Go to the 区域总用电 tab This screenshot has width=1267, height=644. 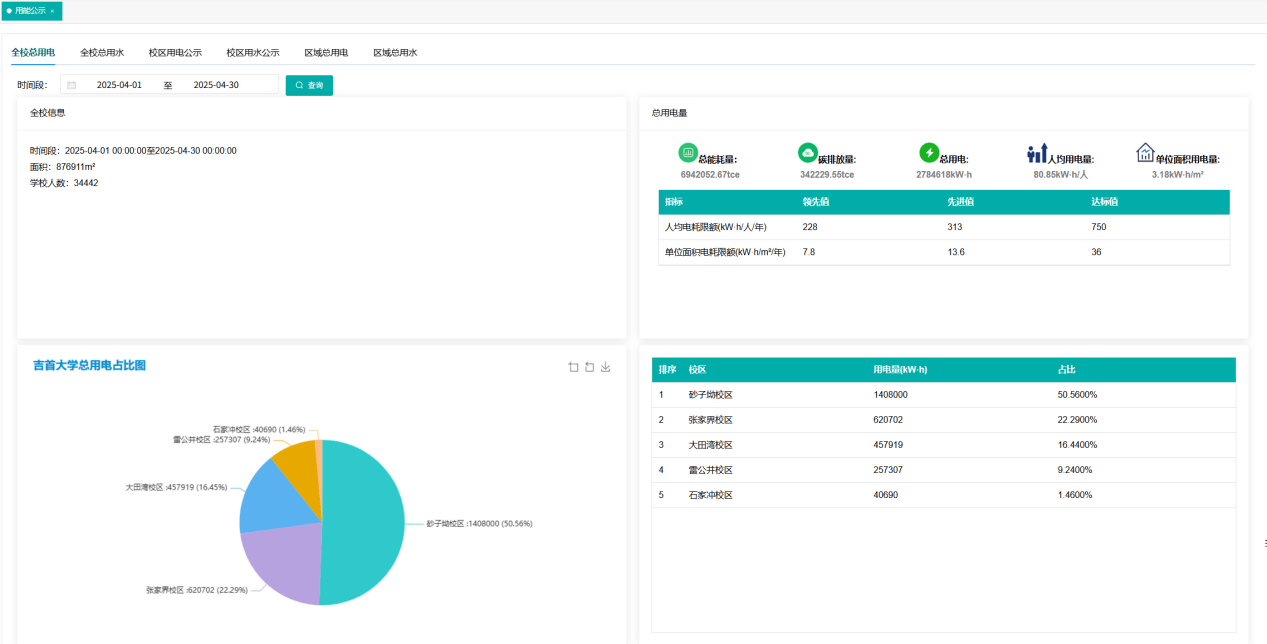coord(326,53)
